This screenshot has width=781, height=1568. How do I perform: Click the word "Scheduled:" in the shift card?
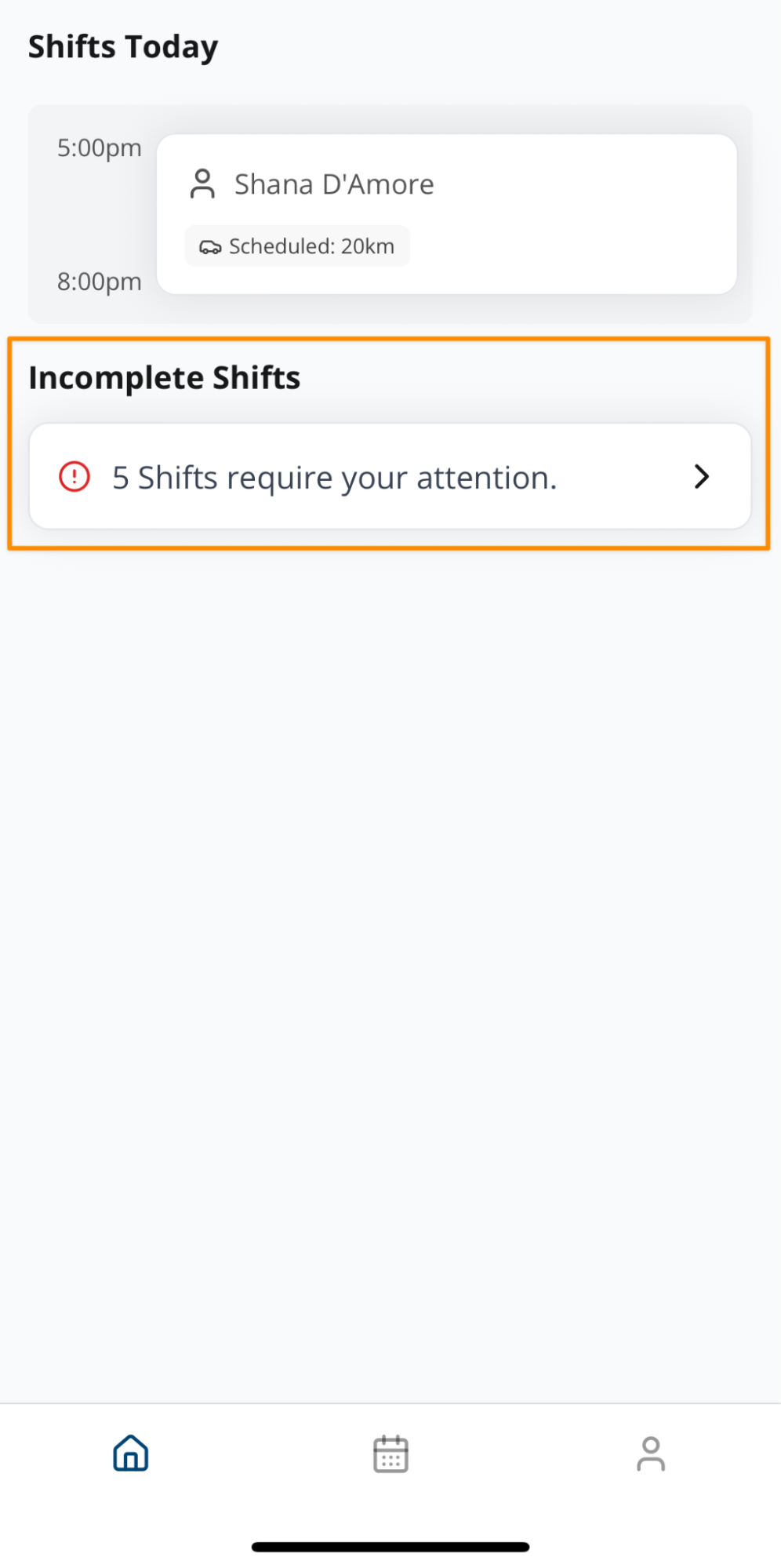pyautogui.click(x=282, y=246)
